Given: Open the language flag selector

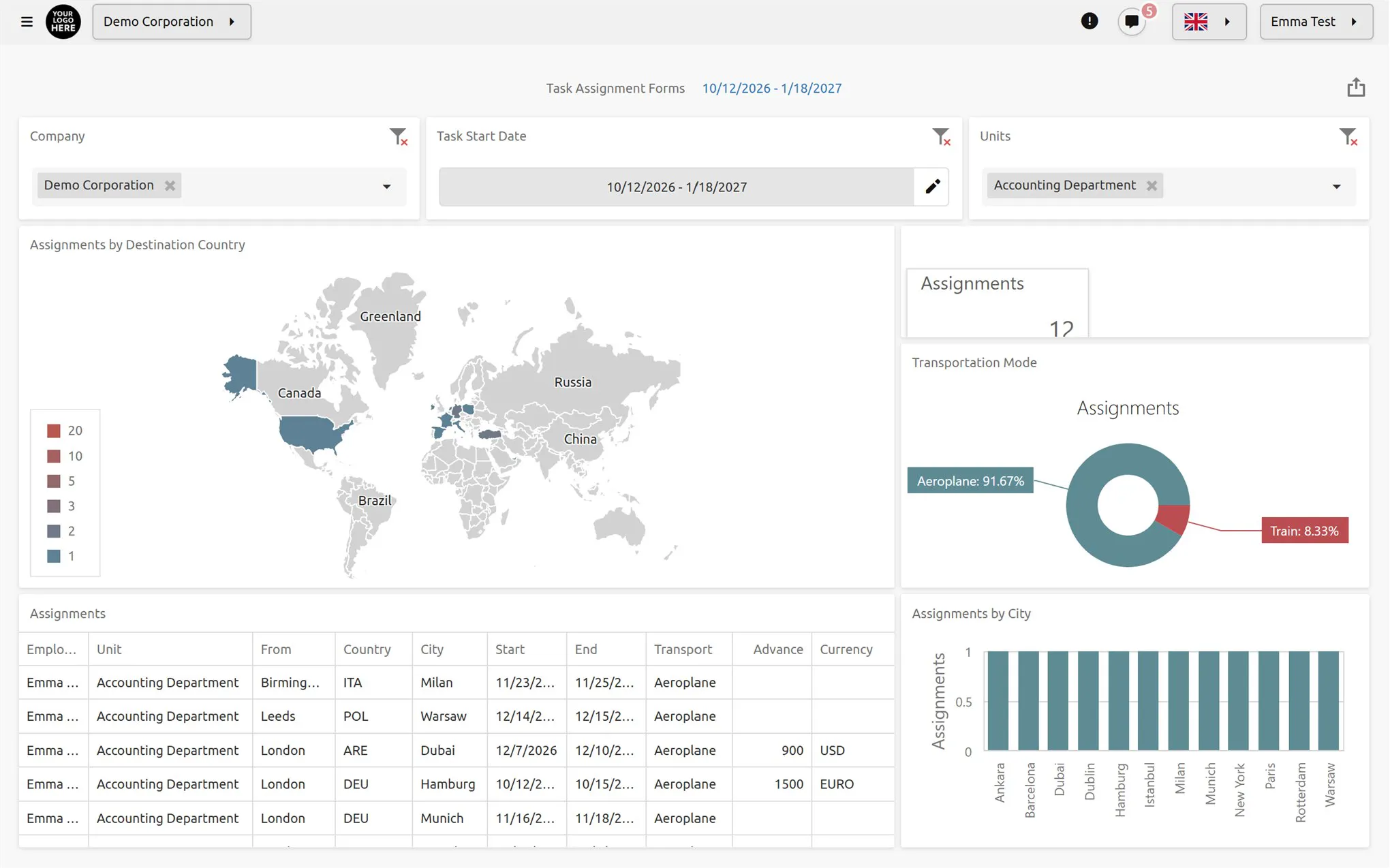Looking at the screenshot, I should pyautogui.click(x=1209, y=22).
